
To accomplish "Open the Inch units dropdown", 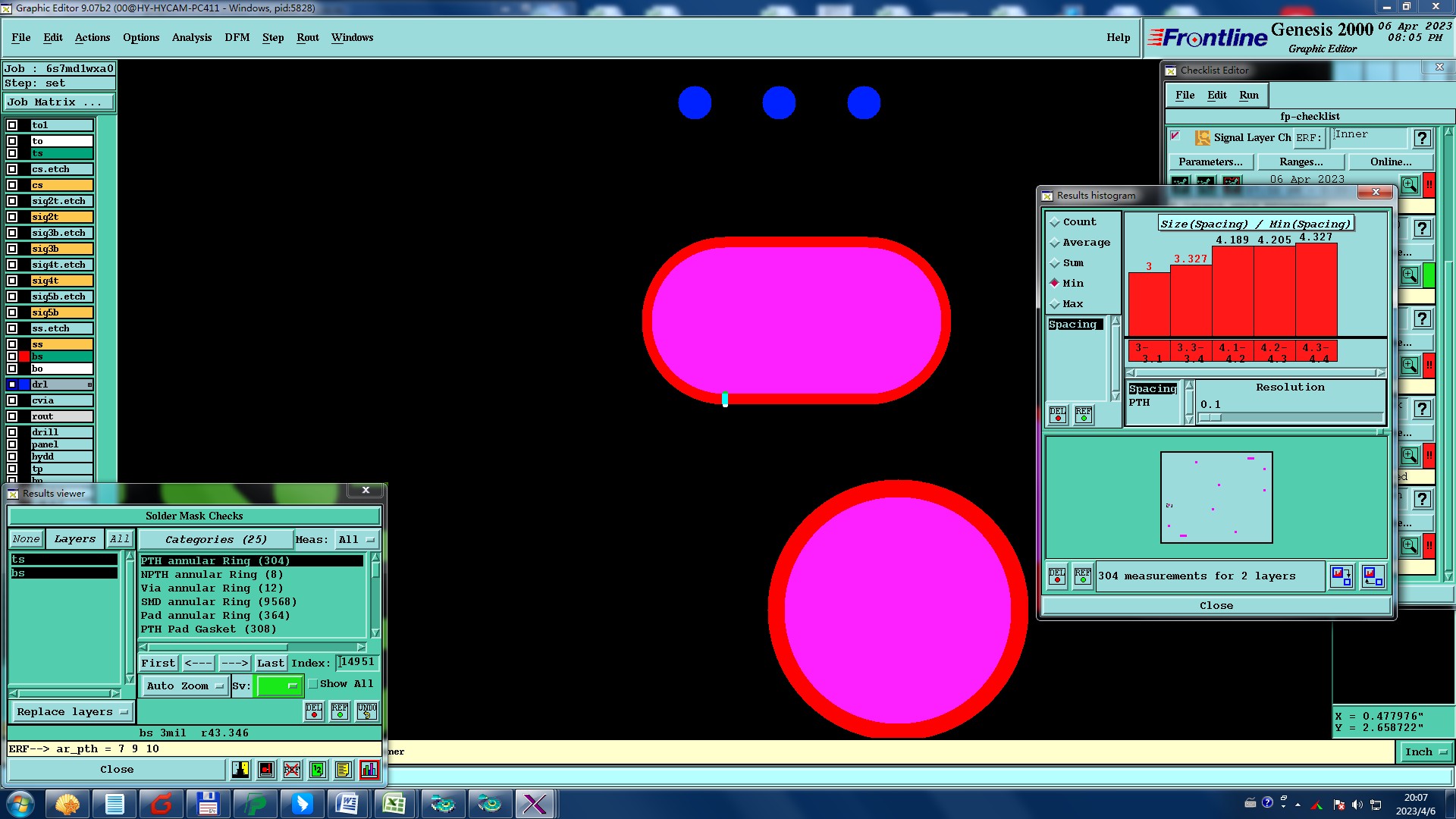I will click(1426, 752).
